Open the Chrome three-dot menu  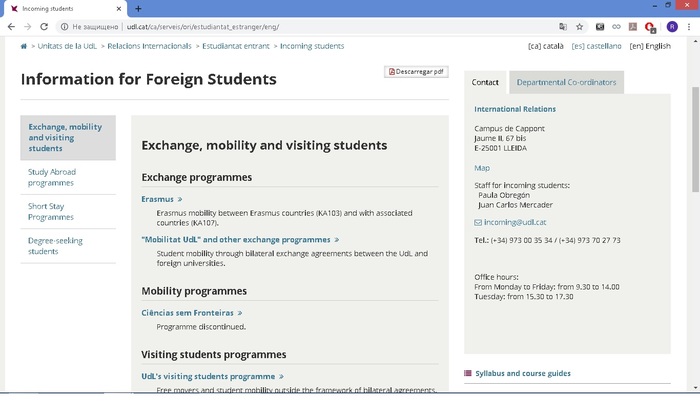689,27
